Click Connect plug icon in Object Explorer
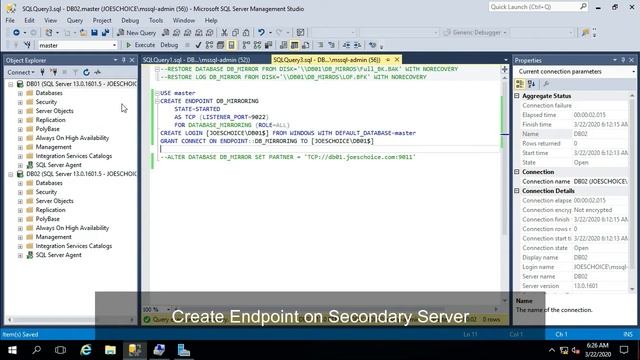The image size is (640, 360). click(42, 72)
